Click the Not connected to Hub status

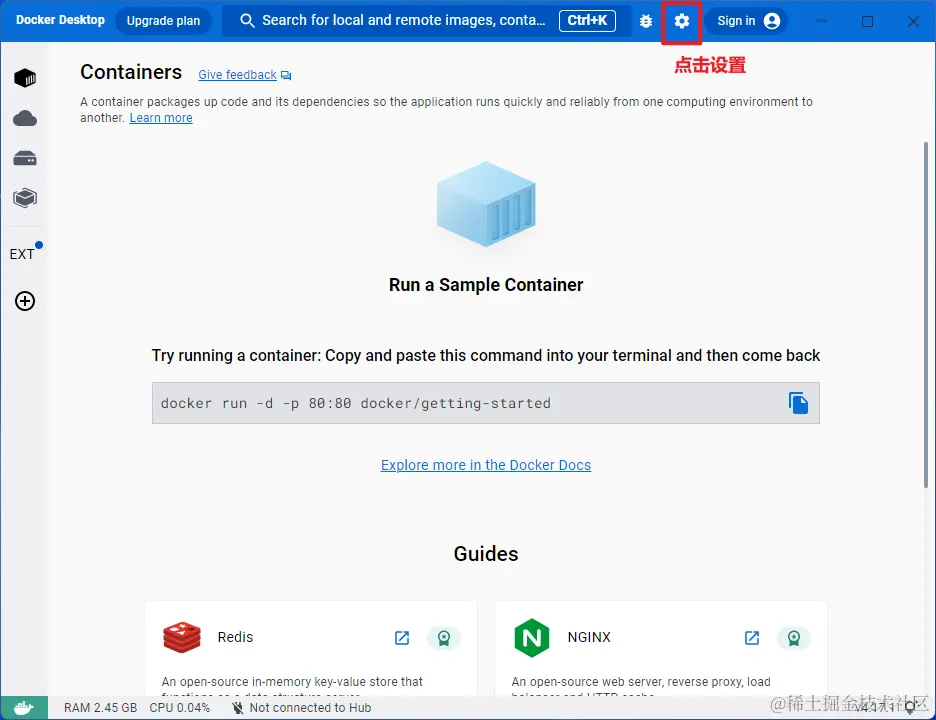click(301, 708)
